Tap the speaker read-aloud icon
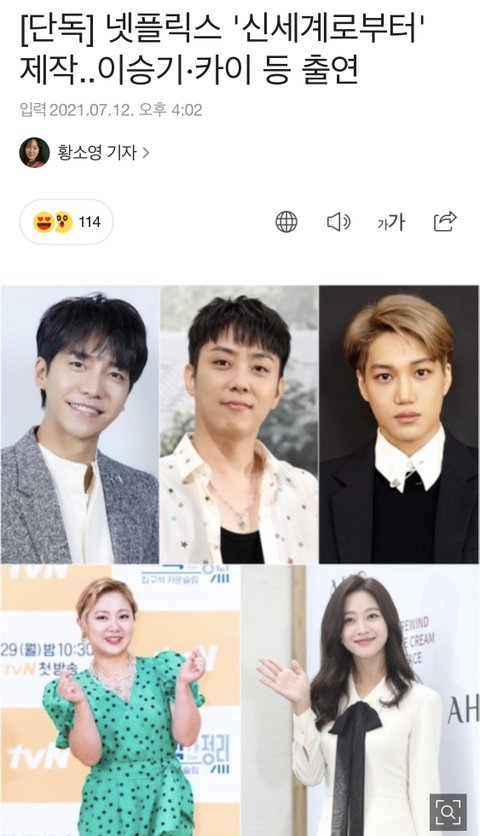Viewport: 480px width, 836px height. [x=338, y=222]
